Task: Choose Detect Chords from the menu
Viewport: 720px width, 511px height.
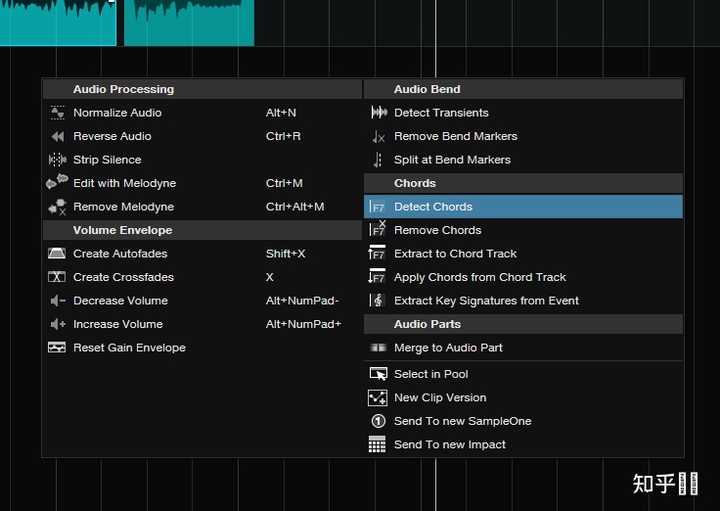Action: point(433,207)
